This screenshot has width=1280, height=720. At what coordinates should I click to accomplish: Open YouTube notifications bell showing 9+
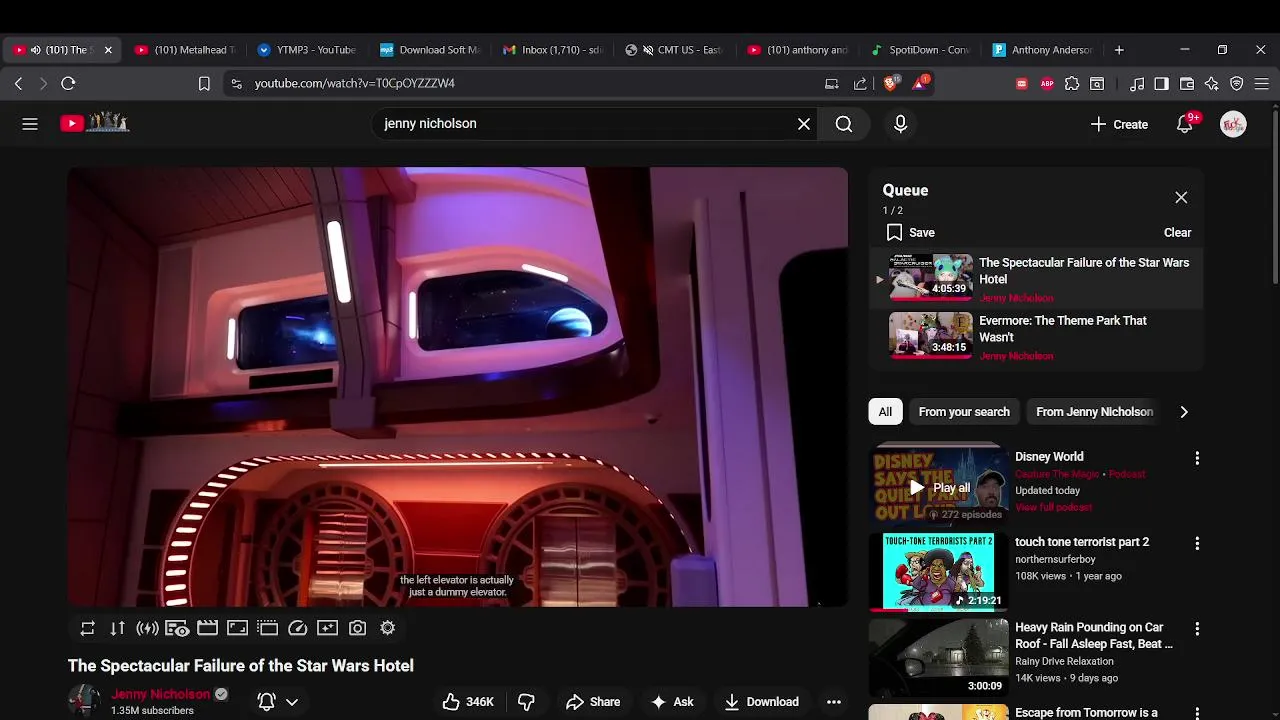coord(1185,124)
